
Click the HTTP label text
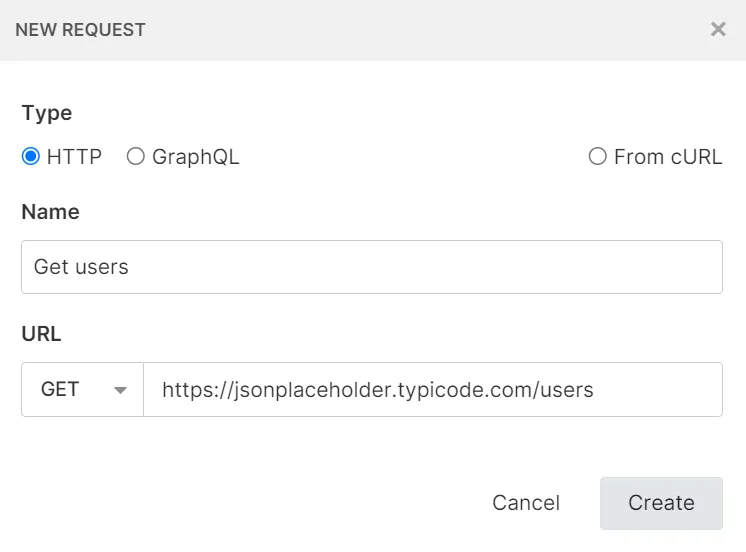(74, 157)
